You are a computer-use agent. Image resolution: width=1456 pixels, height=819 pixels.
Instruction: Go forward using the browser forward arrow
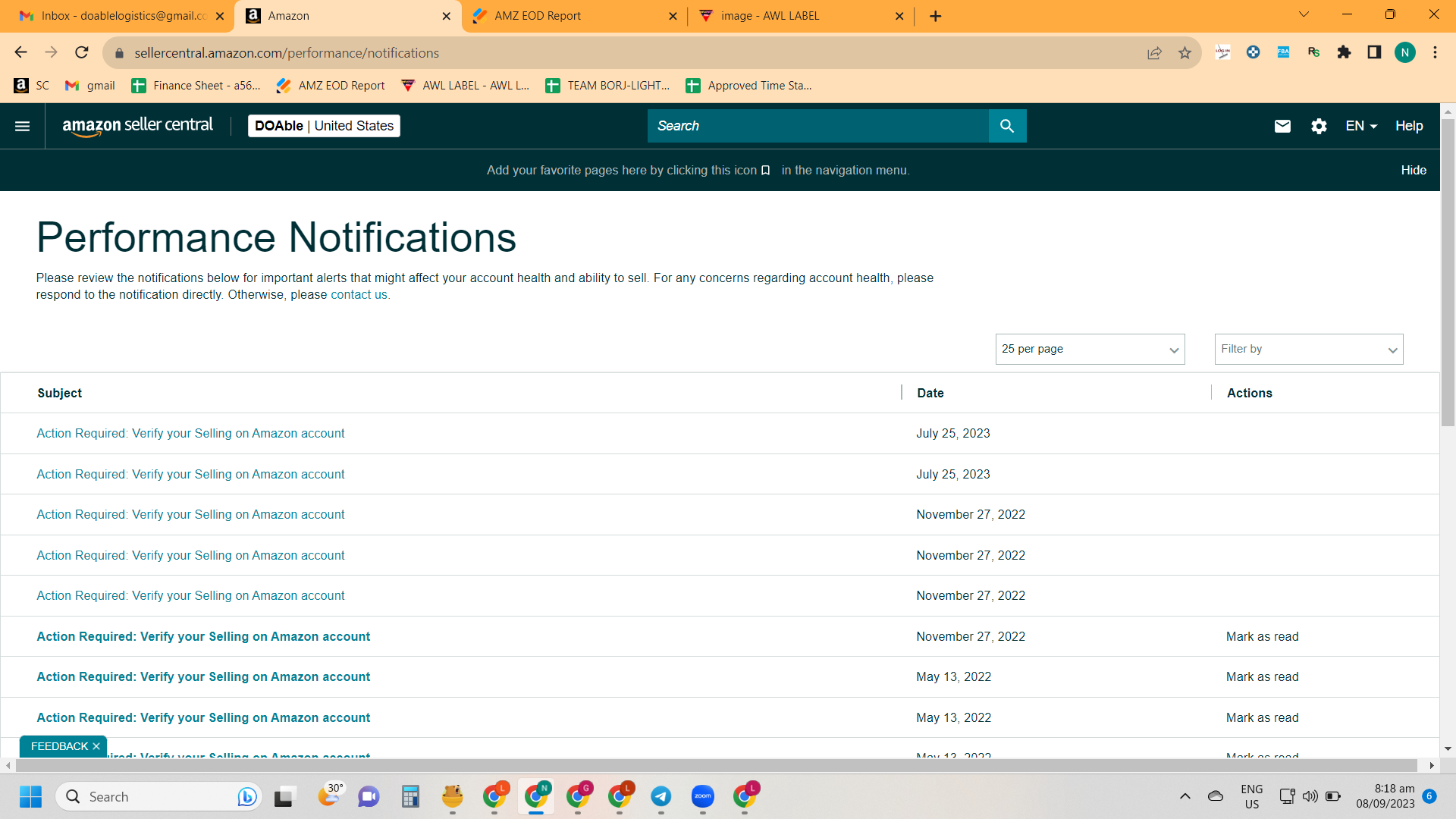(52, 52)
